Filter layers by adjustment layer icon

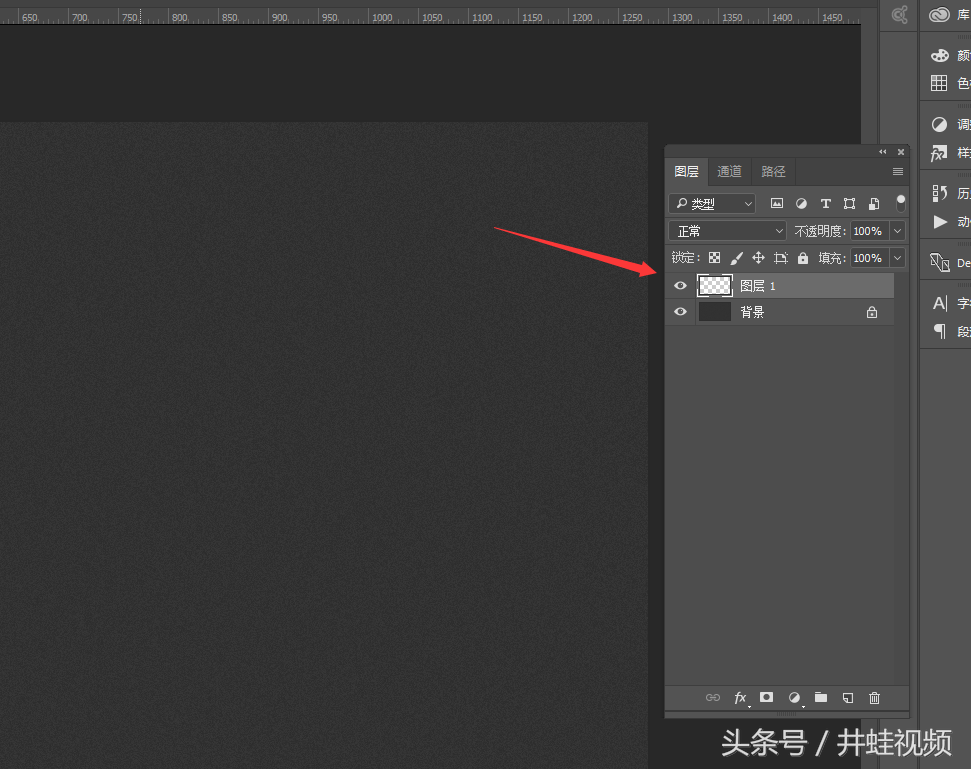[801, 203]
